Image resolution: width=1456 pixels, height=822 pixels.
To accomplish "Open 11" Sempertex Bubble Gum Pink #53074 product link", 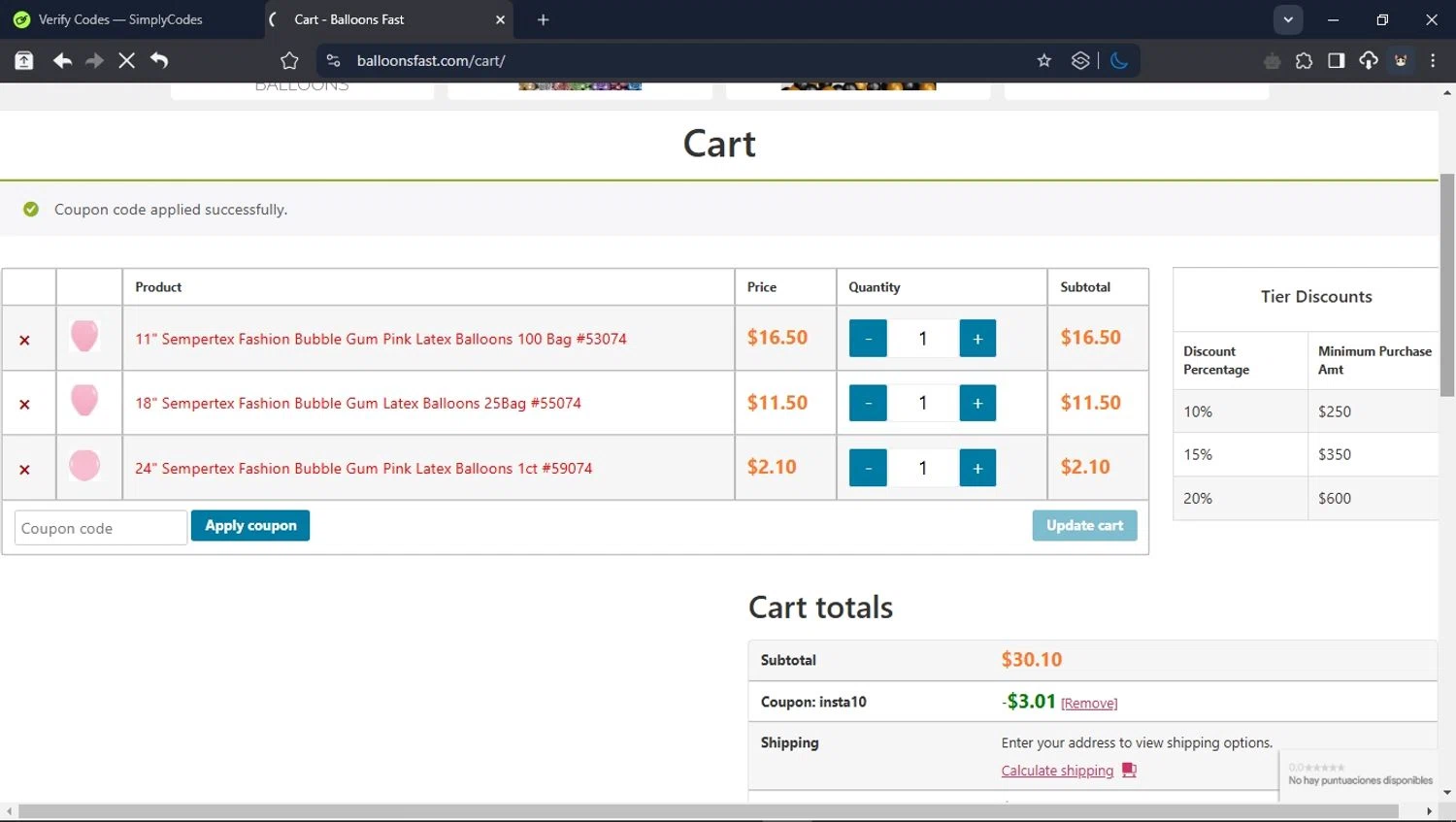I will 381,339.
